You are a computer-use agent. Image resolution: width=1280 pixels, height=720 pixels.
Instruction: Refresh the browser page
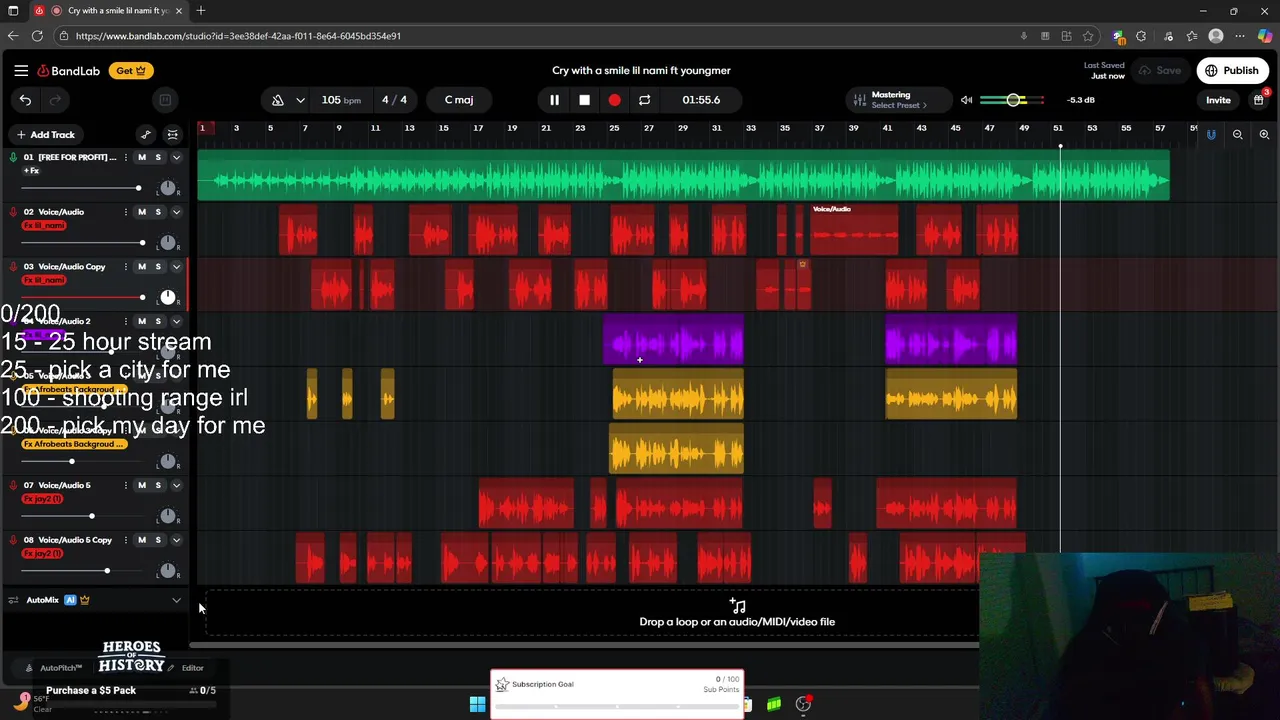point(37,36)
